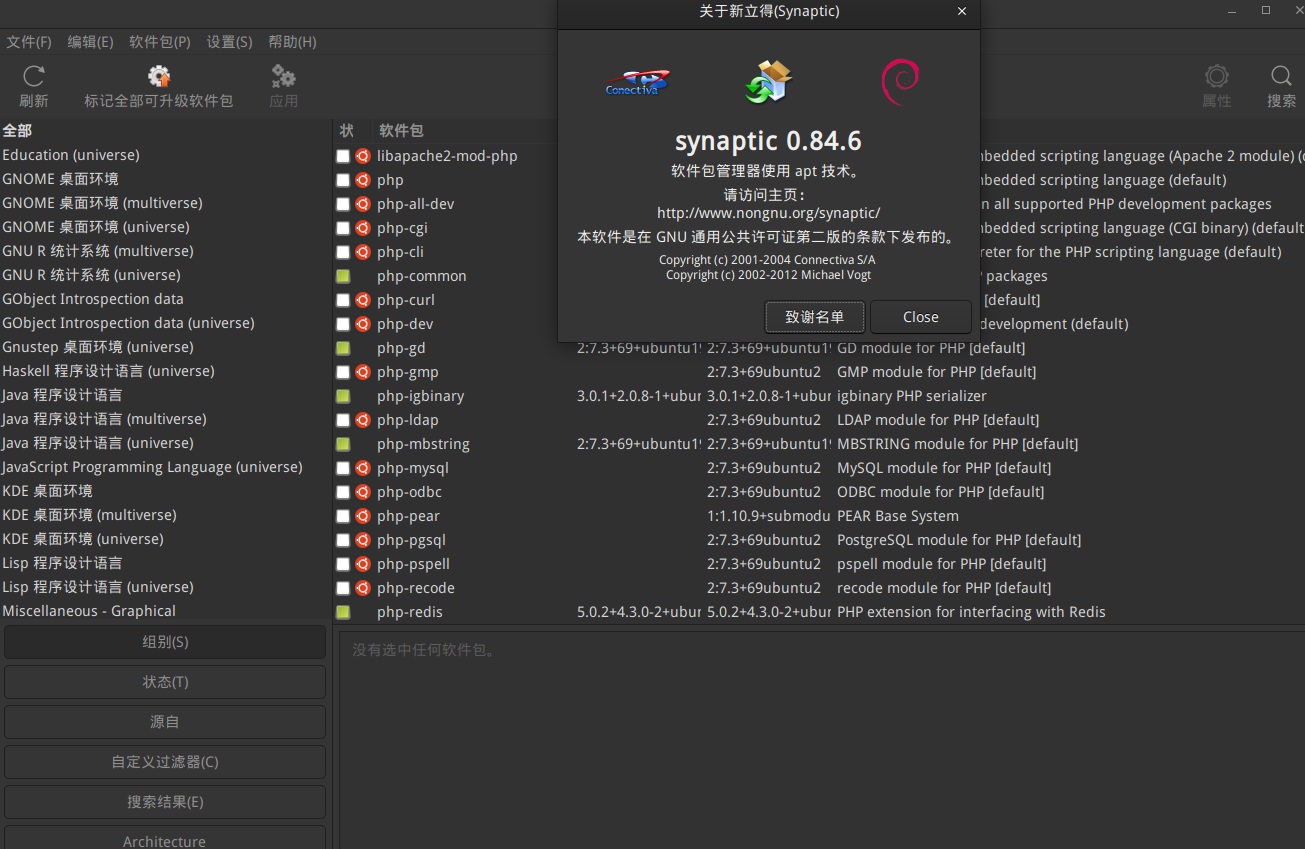Click the Ubuntu support icon beside libapache2-mod-php
This screenshot has height=849, width=1305.
[x=363, y=156]
